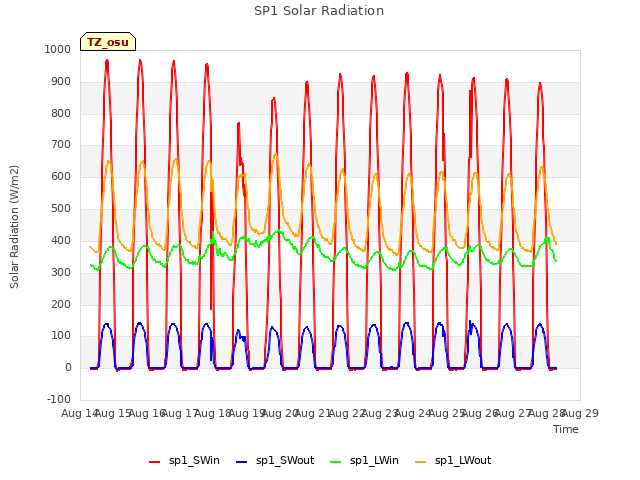Click the 400 y-axis tick label
This screenshot has height=480, width=640.
point(61,240)
